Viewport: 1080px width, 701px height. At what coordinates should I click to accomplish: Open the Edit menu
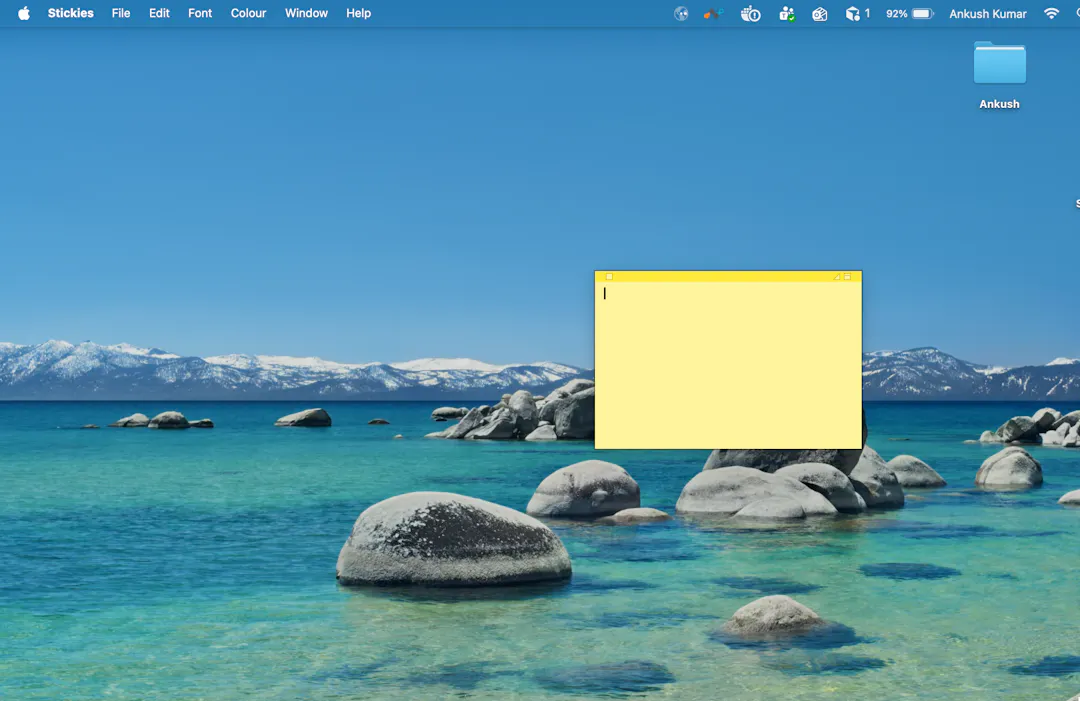click(159, 13)
